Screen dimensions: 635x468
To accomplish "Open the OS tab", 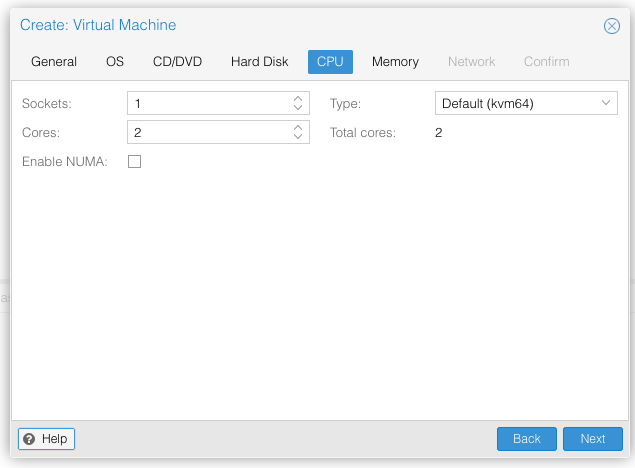I will pos(115,61).
